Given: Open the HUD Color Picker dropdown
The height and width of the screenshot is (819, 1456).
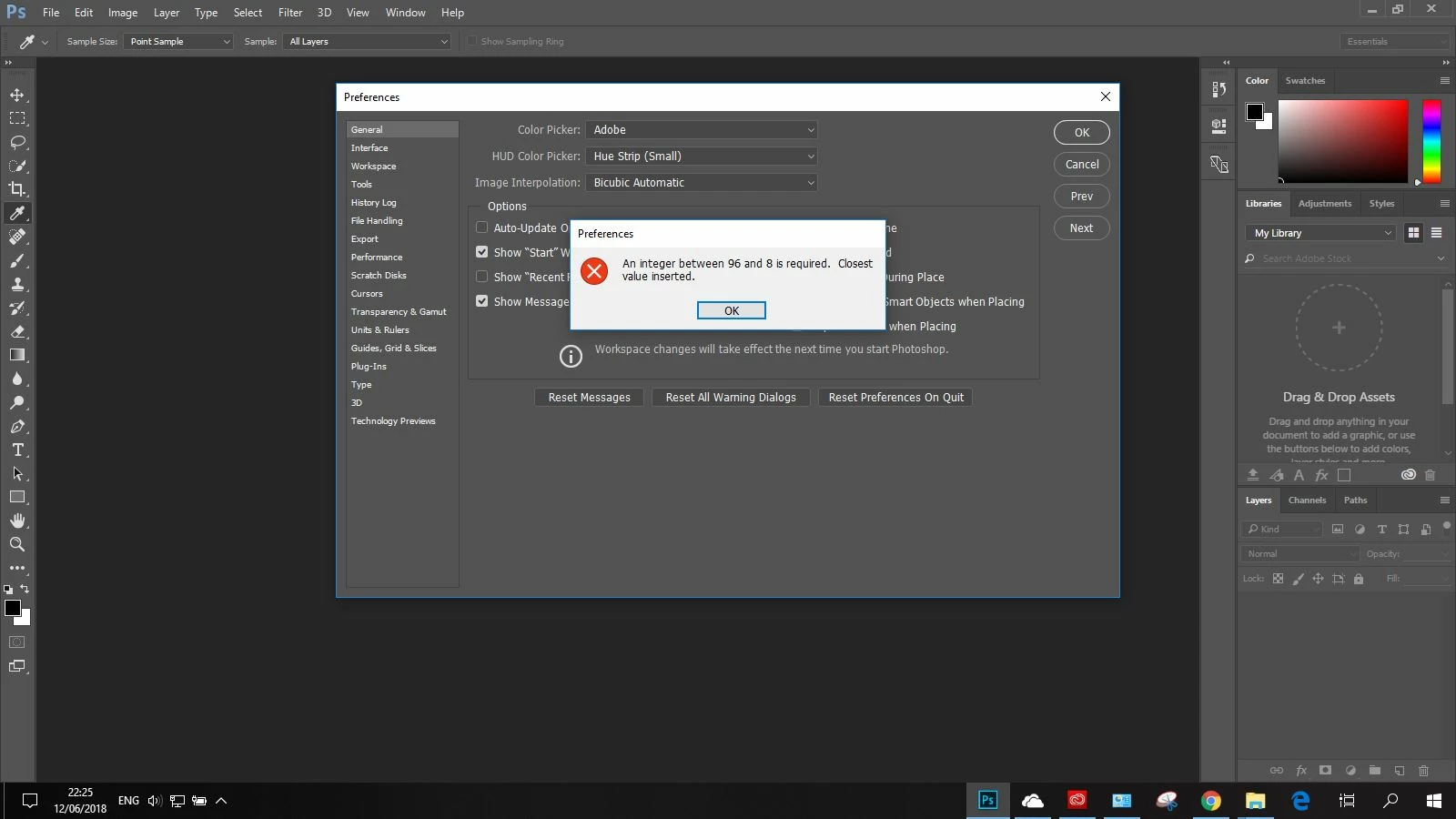Looking at the screenshot, I should pyautogui.click(x=702, y=157).
